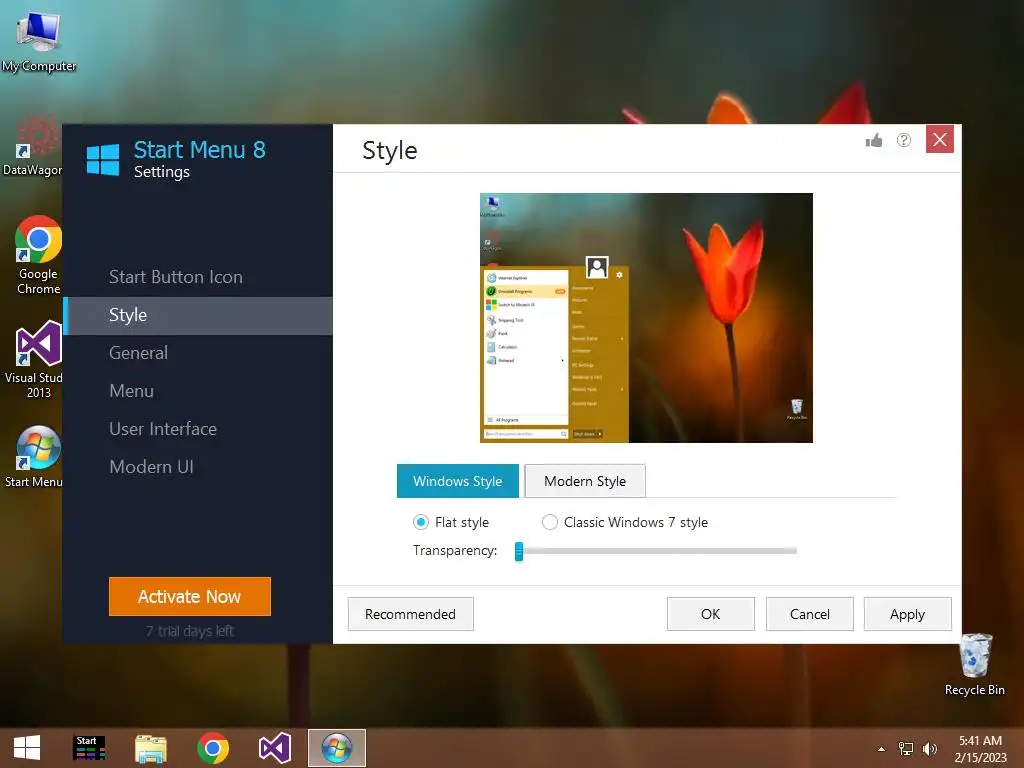
Task: Confirm with the OK button
Action: [711, 614]
